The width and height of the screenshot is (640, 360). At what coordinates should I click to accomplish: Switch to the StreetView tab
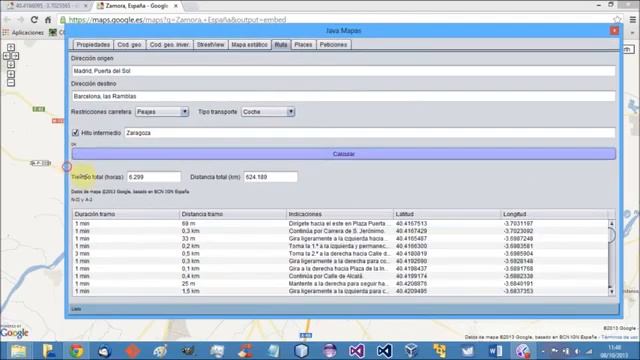[211, 44]
